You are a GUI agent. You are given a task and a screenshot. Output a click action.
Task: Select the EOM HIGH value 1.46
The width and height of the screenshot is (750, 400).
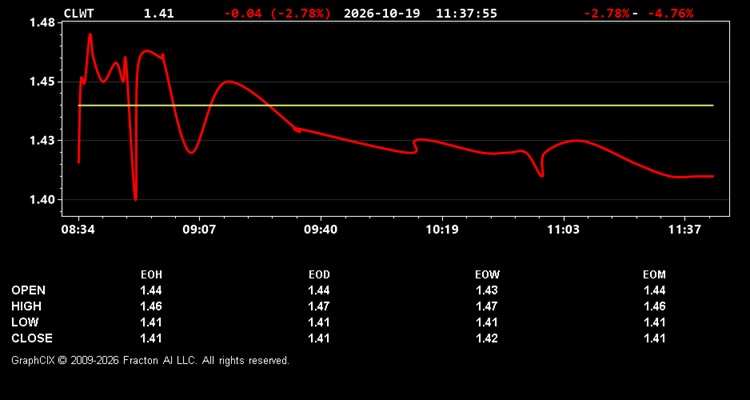(x=654, y=306)
